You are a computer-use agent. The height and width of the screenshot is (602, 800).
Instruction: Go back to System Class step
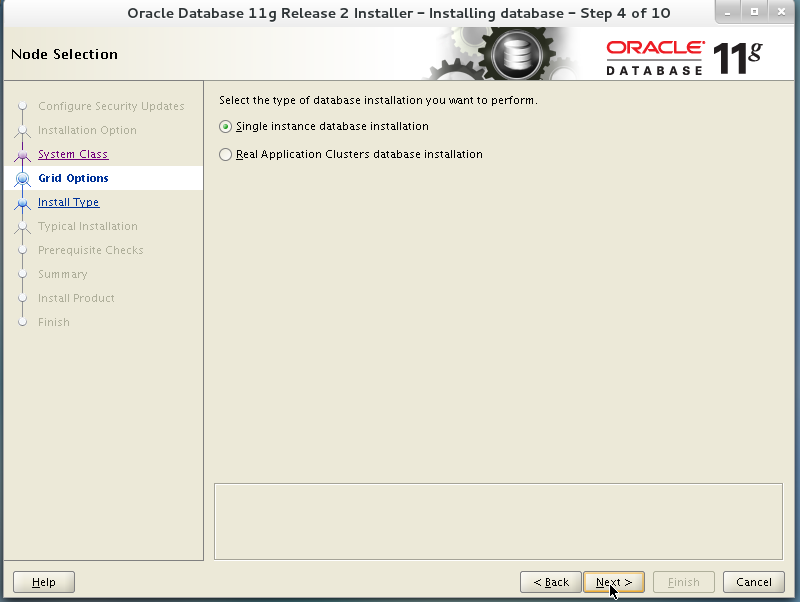(x=73, y=154)
